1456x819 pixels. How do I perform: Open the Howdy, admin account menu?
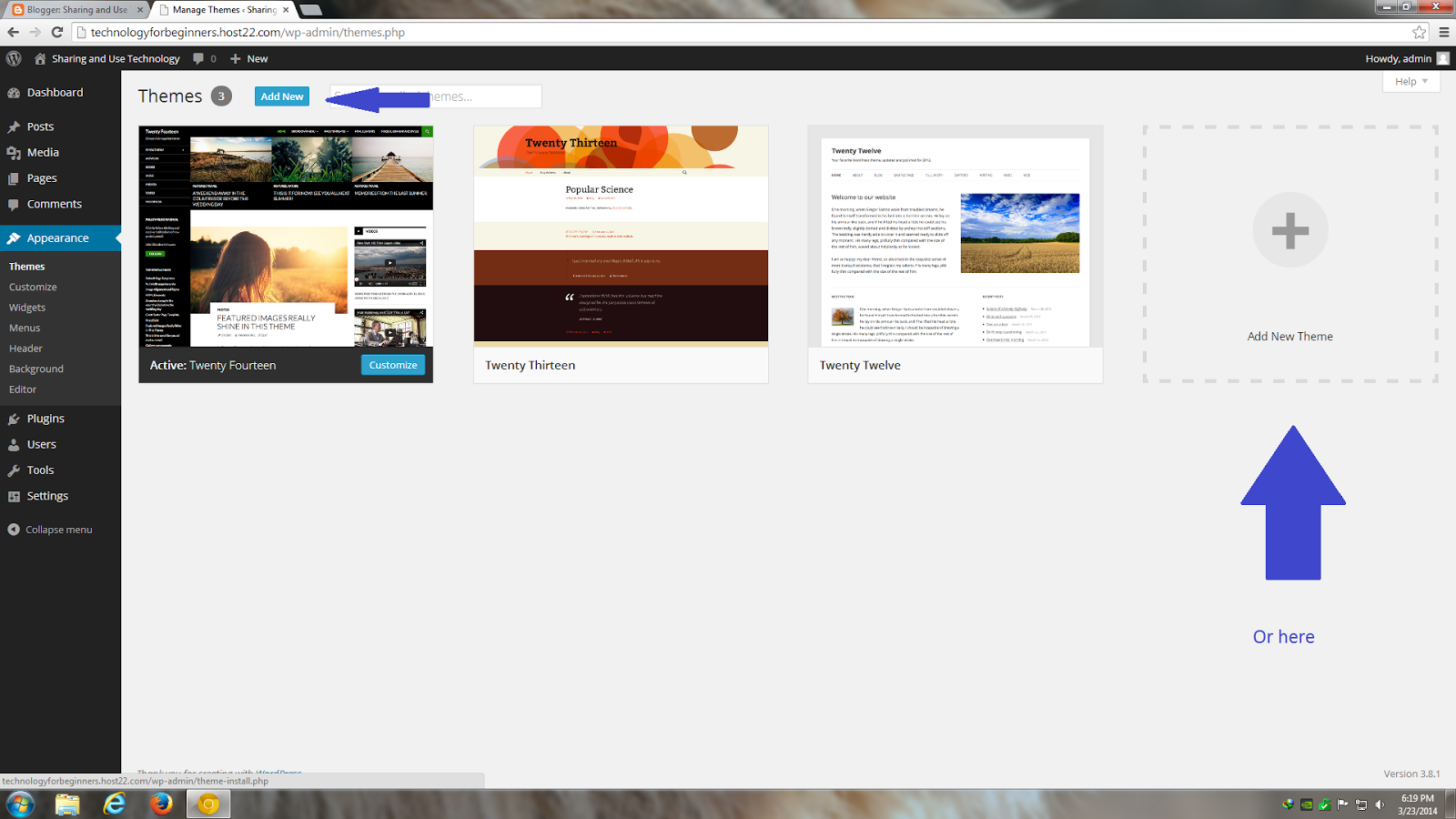click(x=1407, y=58)
